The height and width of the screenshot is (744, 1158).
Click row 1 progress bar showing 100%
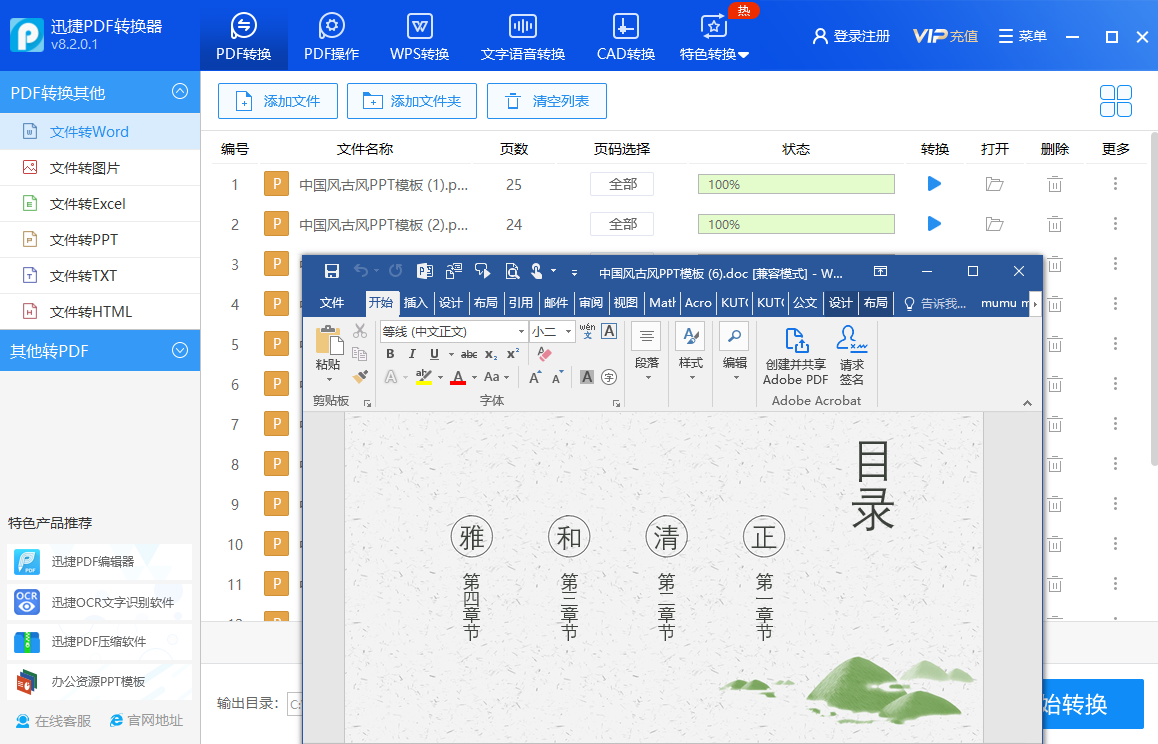pos(796,184)
